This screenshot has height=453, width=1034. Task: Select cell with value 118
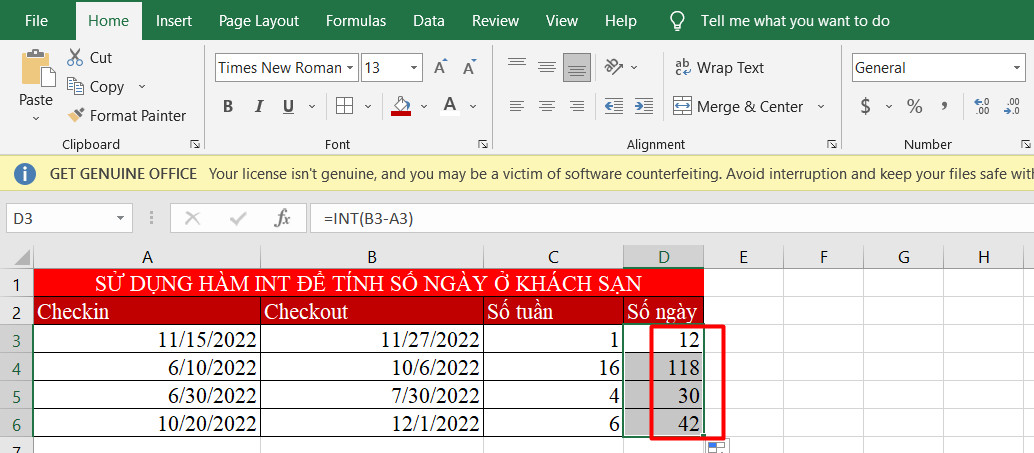pyautogui.click(x=663, y=367)
